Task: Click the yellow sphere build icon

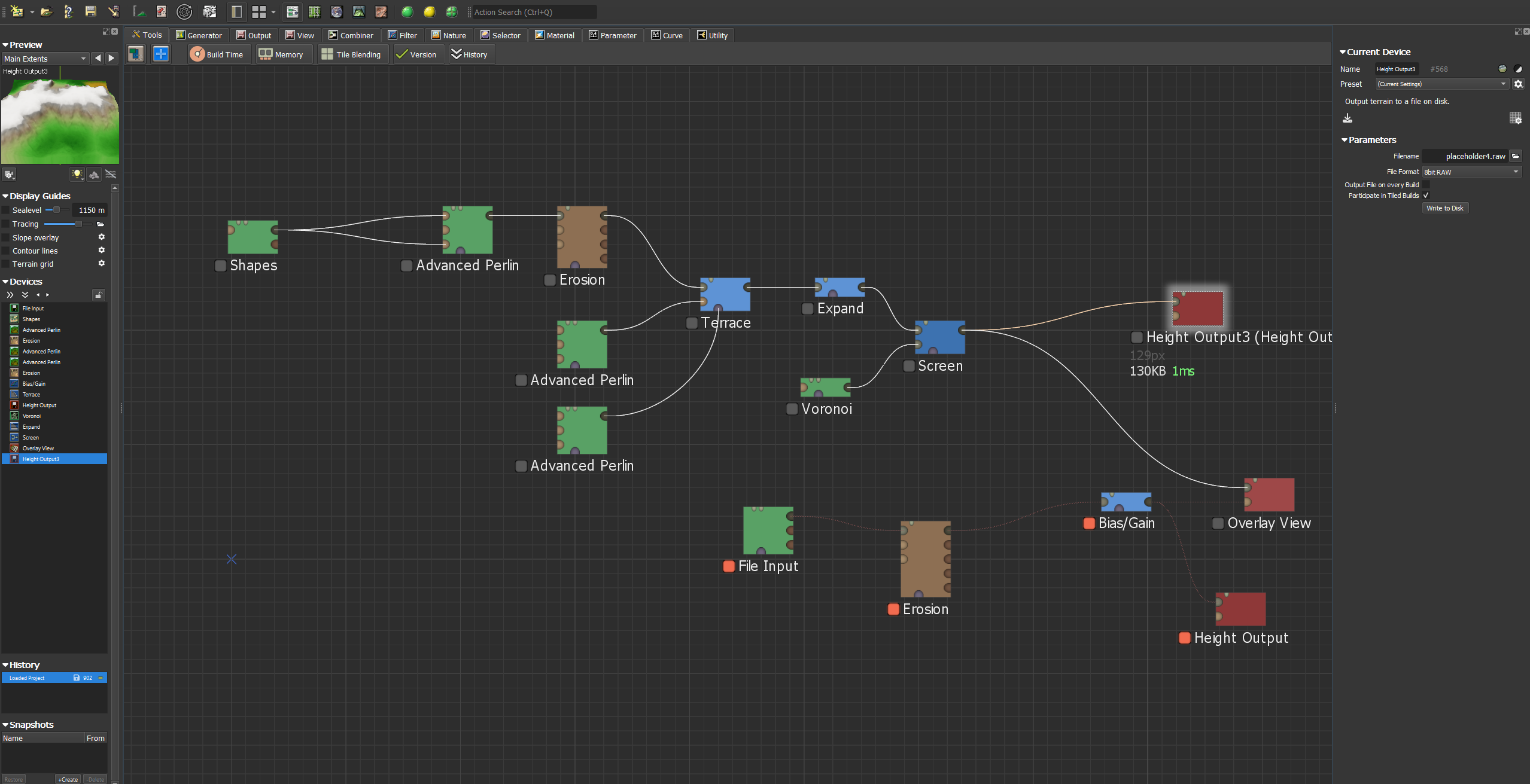Action: click(x=429, y=11)
